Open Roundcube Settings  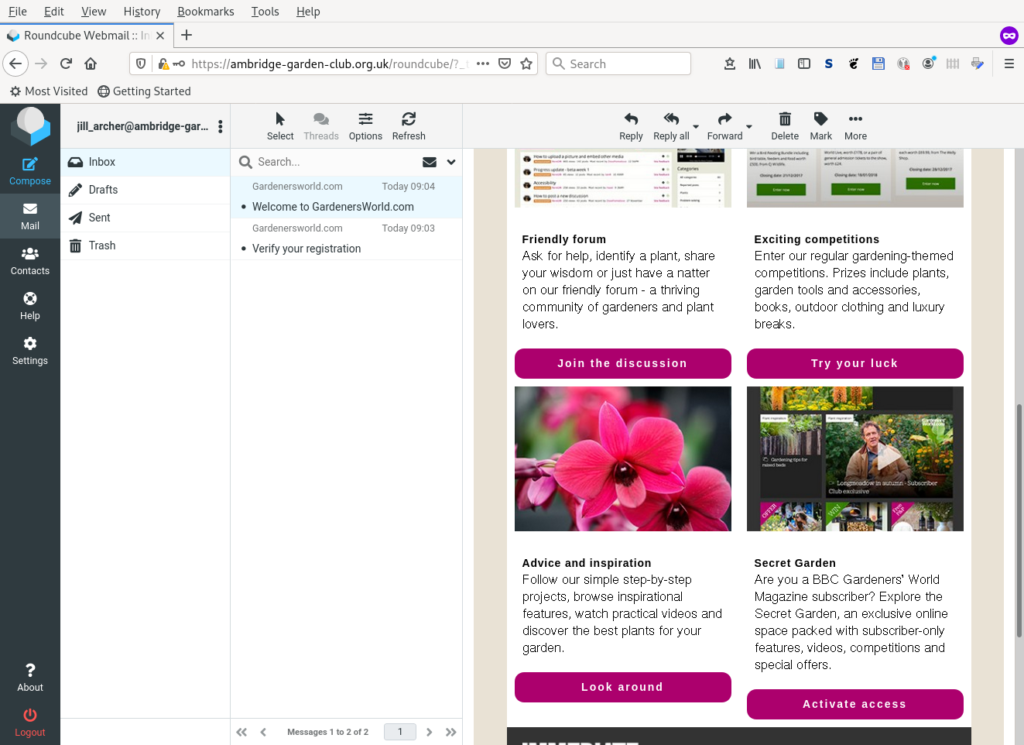point(29,351)
